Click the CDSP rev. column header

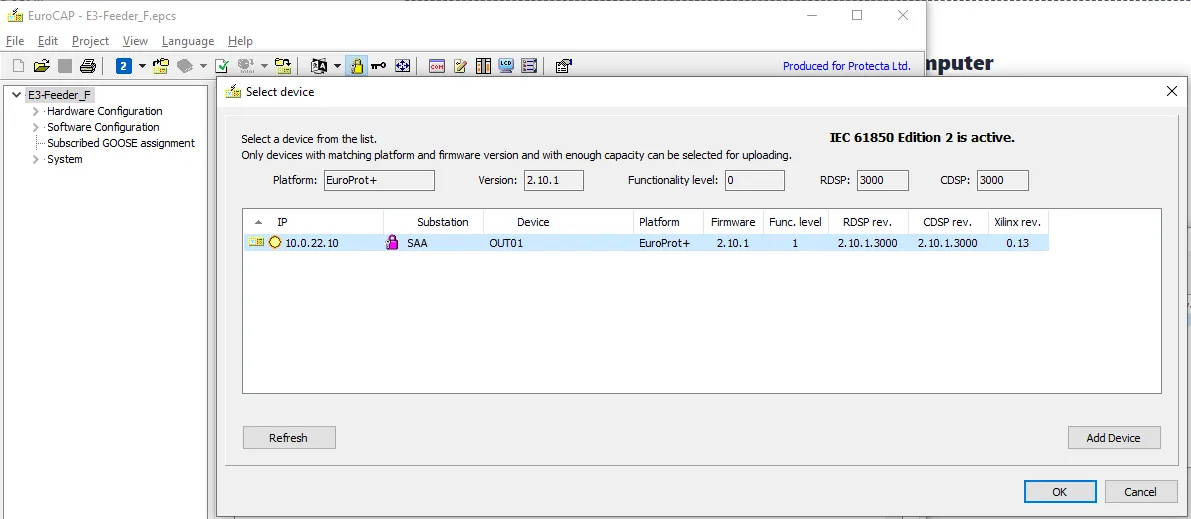(948, 222)
